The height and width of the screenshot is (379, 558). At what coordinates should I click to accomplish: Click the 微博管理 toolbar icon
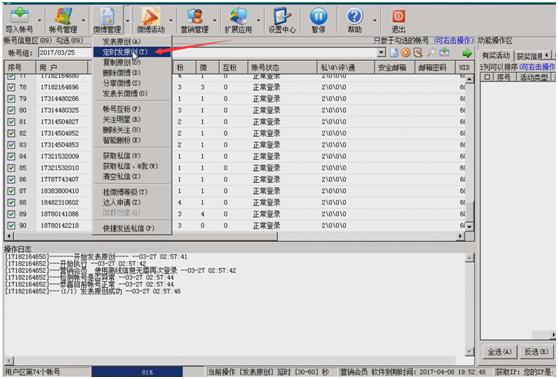[107, 16]
